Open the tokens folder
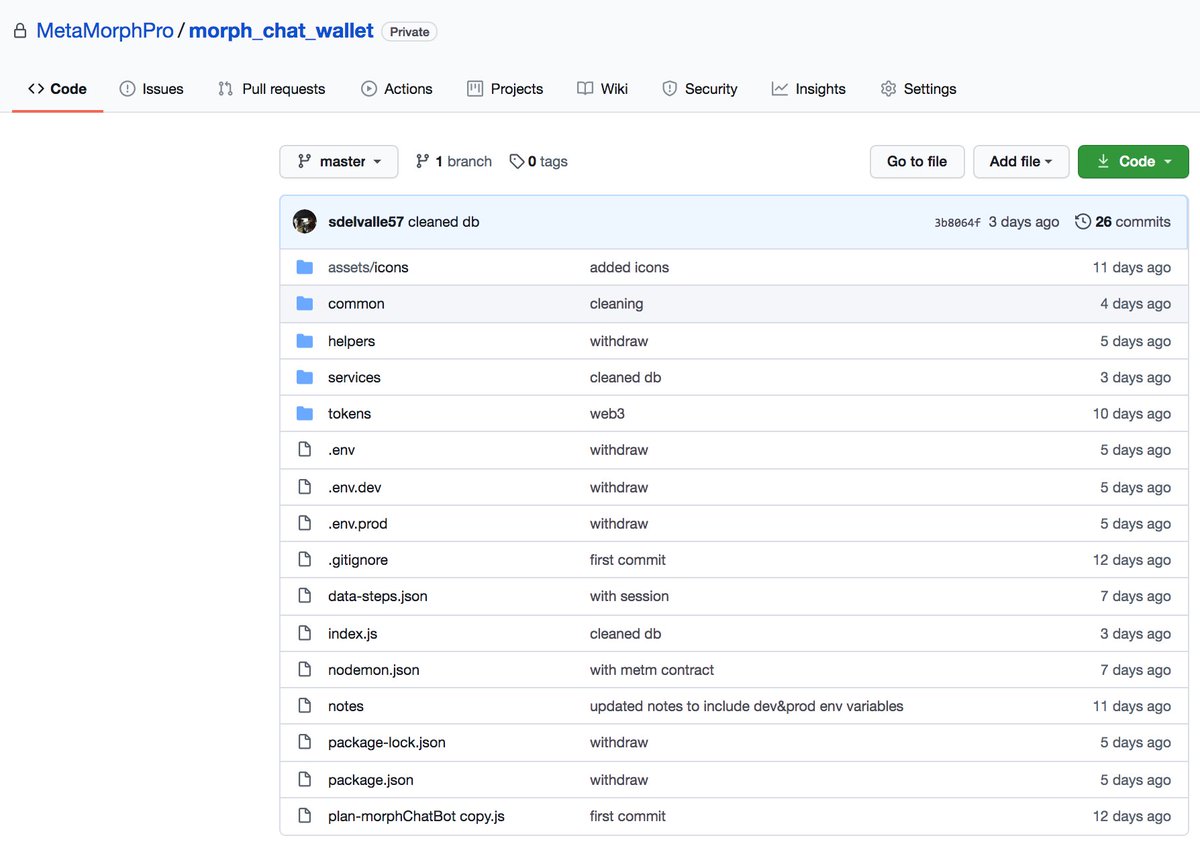Viewport: 1200px width, 848px height. (349, 413)
